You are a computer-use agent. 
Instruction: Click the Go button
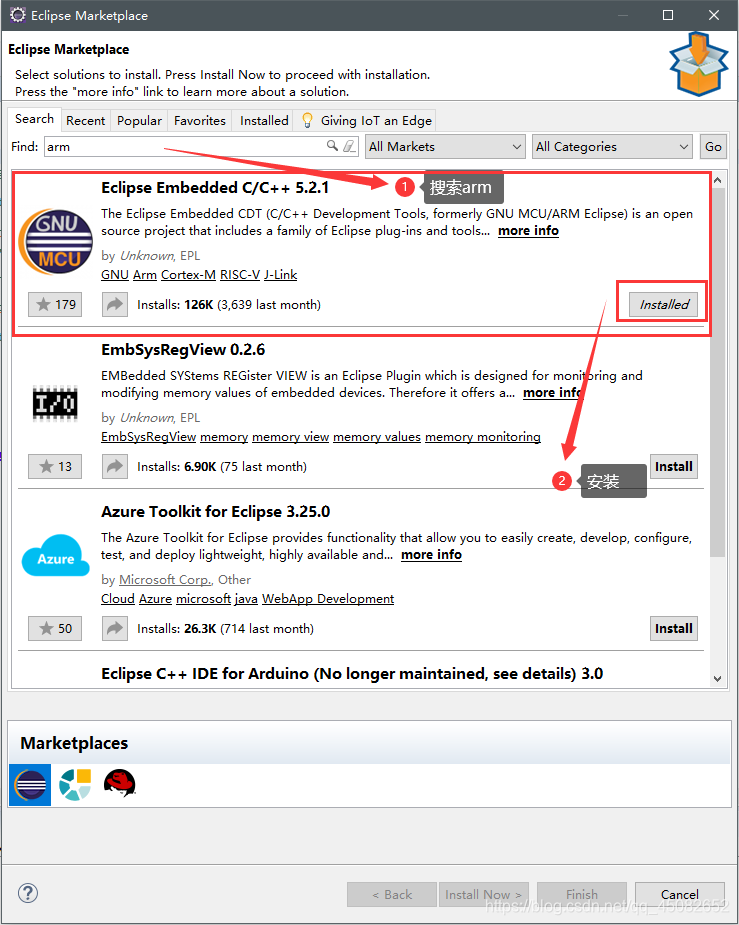tap(713, 146)
